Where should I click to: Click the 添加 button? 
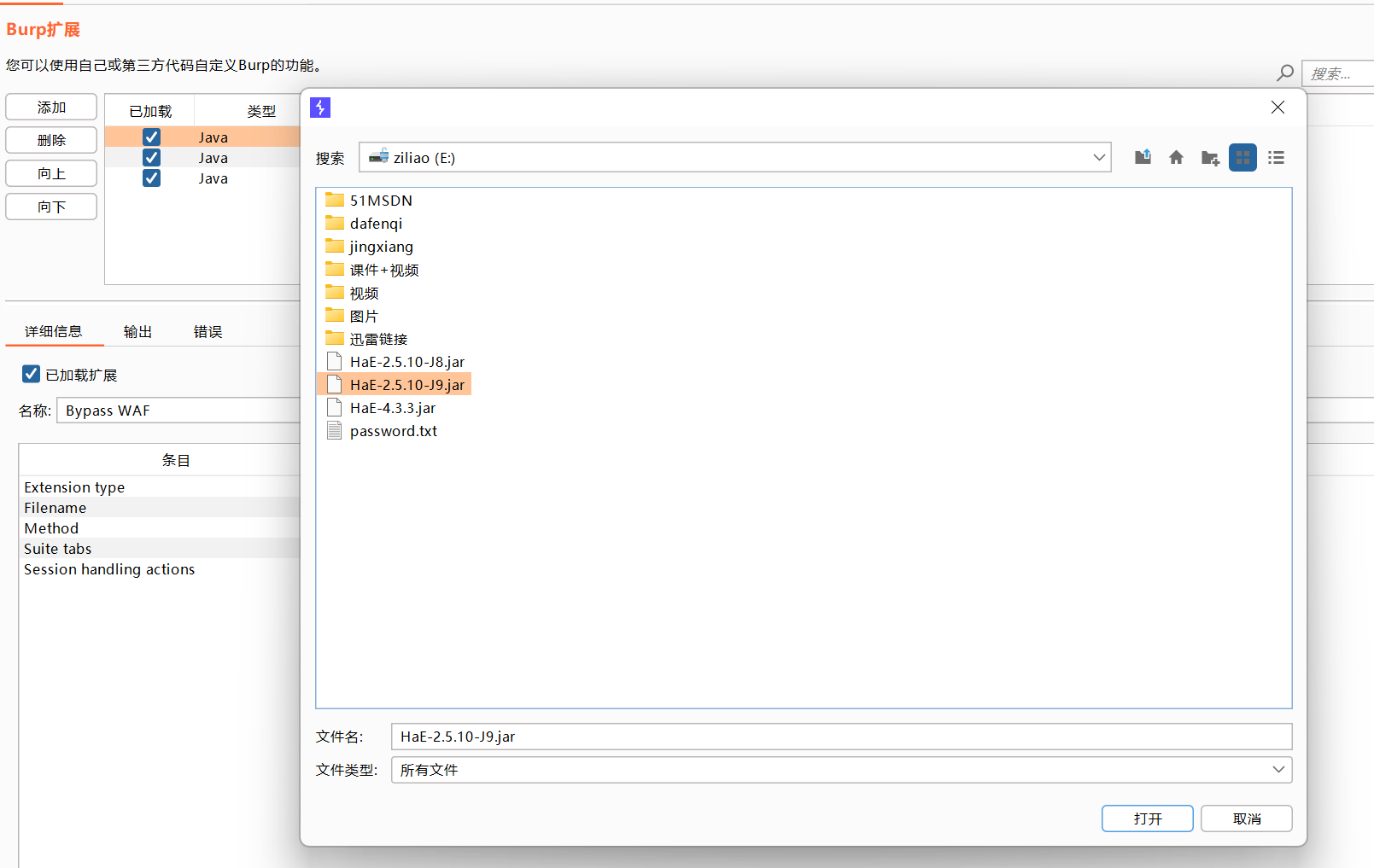(51, 108)
